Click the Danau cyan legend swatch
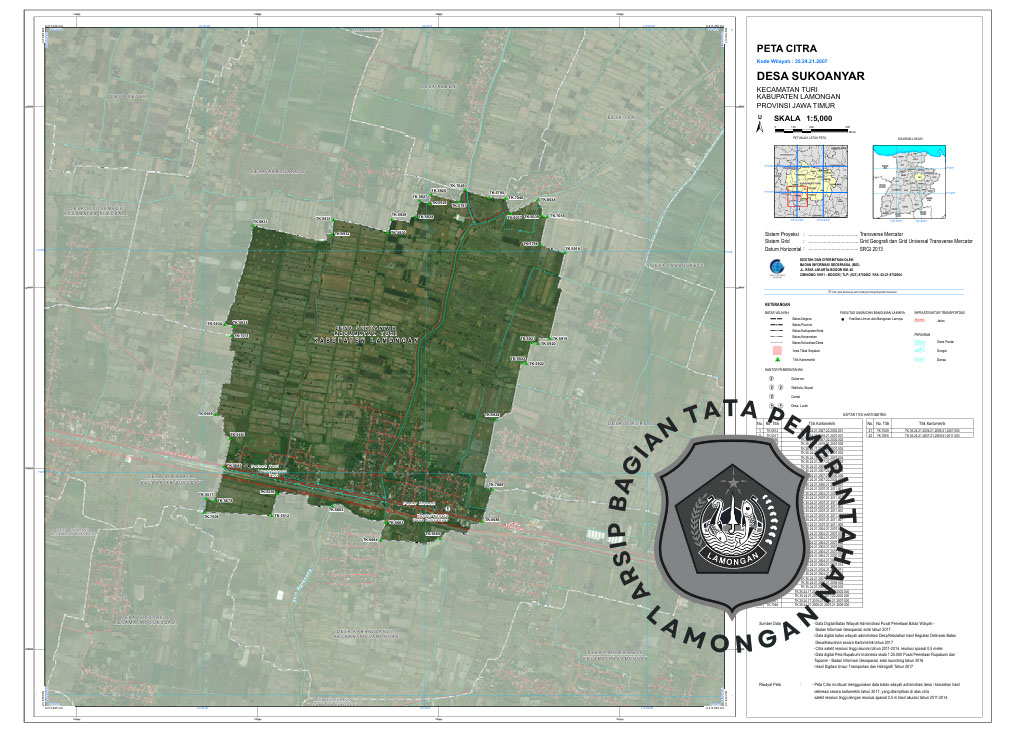The height and width of the screenshot is (733, 1018). pyautogui.click(x=921, y=359)
